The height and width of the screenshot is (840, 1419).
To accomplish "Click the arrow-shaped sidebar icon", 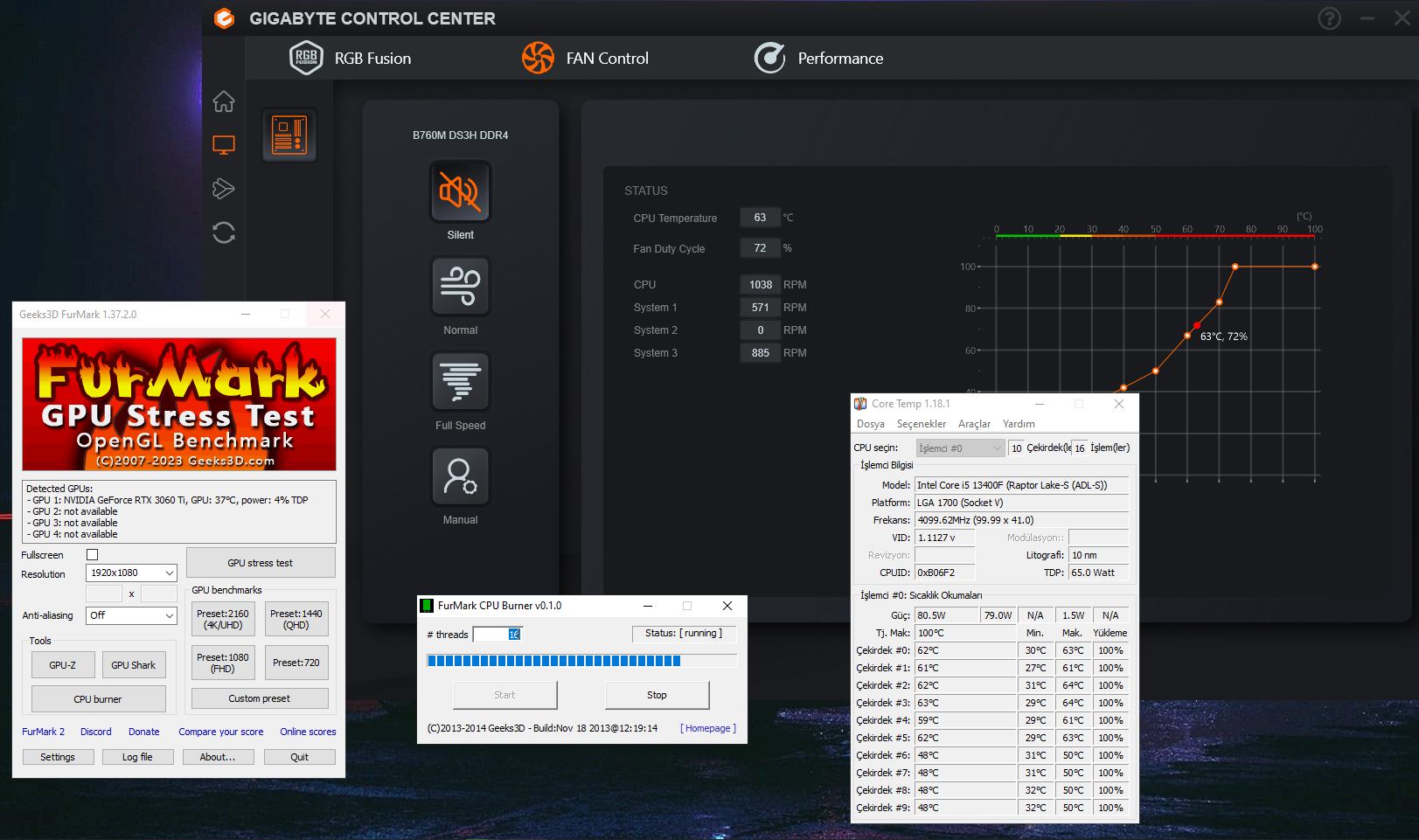I will (x=224, y=188).
